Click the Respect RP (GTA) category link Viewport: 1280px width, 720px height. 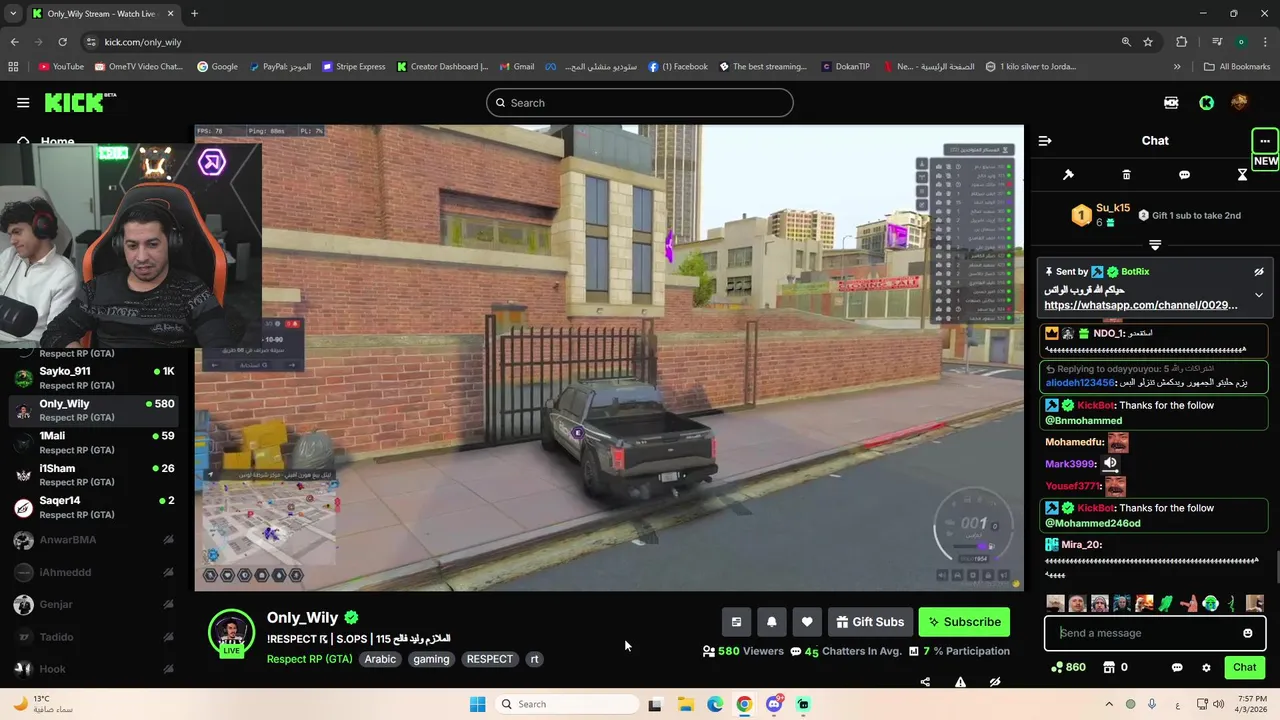pos(309,659)
